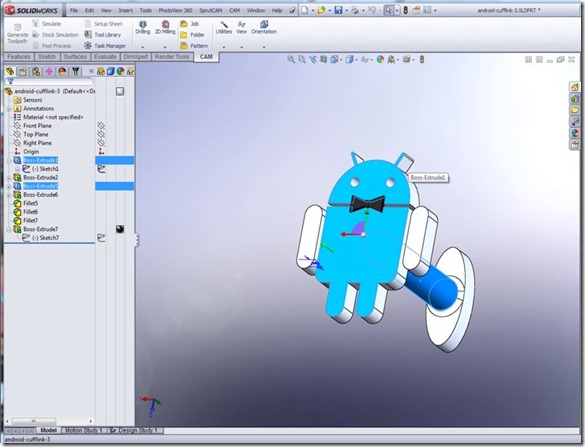The width and height of the screenshot is (585, 447).
Task: Switch to the Evaluate tab
Action: (x=105, y=57)
